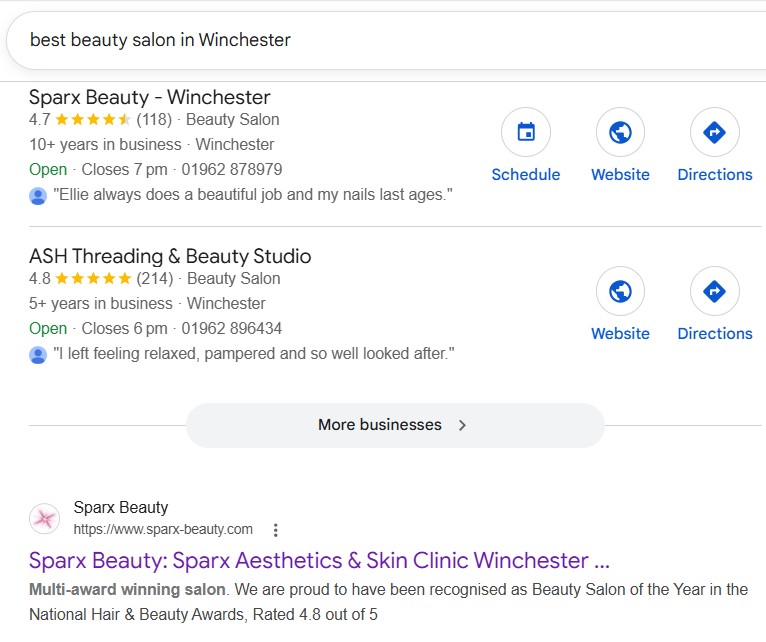Screen dimensions: 766x642
Task: Click the 'I left feeling relaxed' review quote
Action: pos(254,353)
